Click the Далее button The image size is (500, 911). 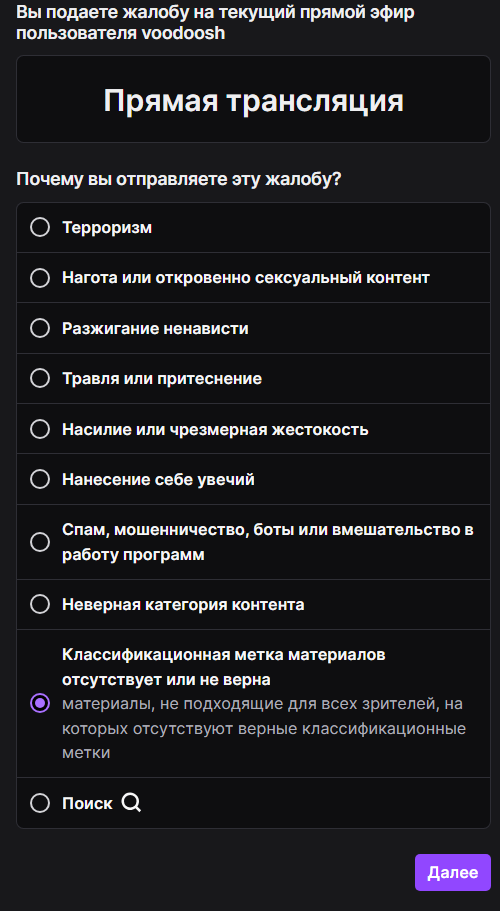pyautogui.click(x=452, y=872)
